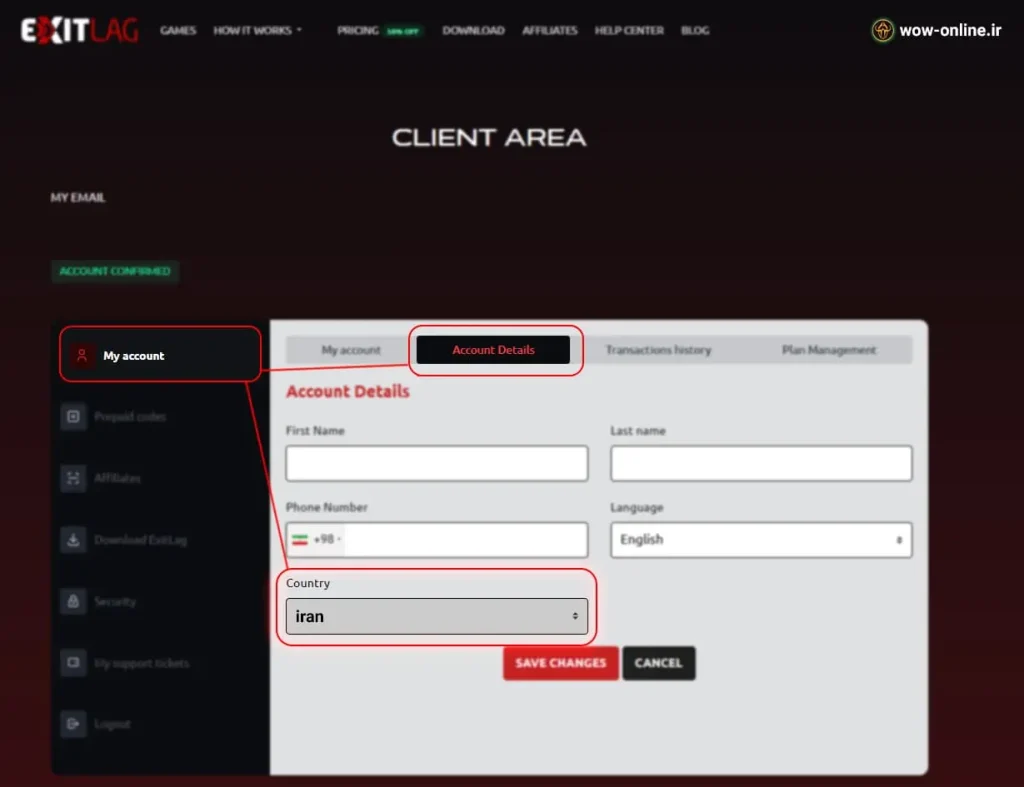
Task: Open the Transactions history tab
Action: coord(658,350)
